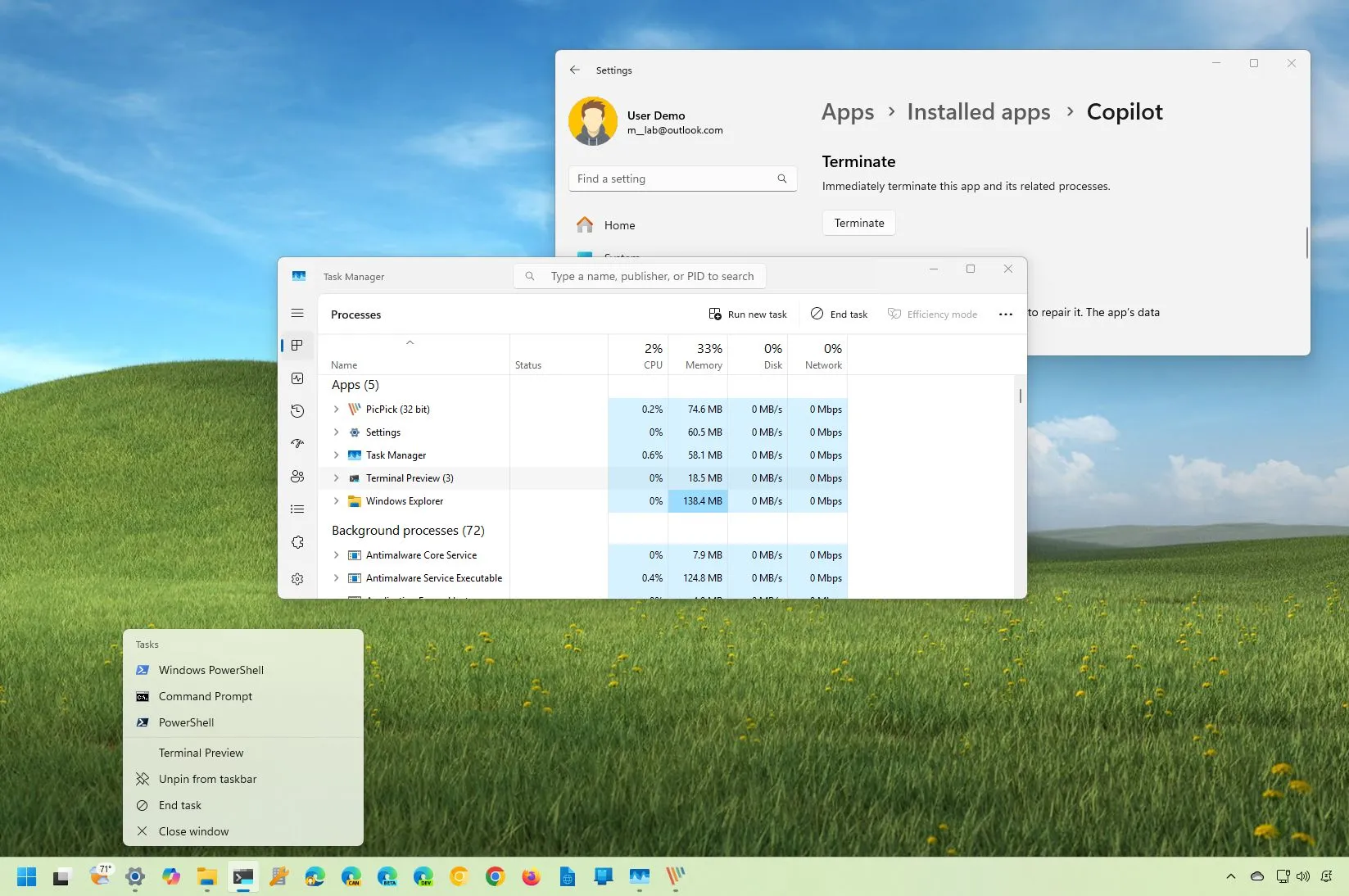This screenshot has height=896, width=1349.
Task: Click Run new task in Task Manager
Action: click(748, 315)
